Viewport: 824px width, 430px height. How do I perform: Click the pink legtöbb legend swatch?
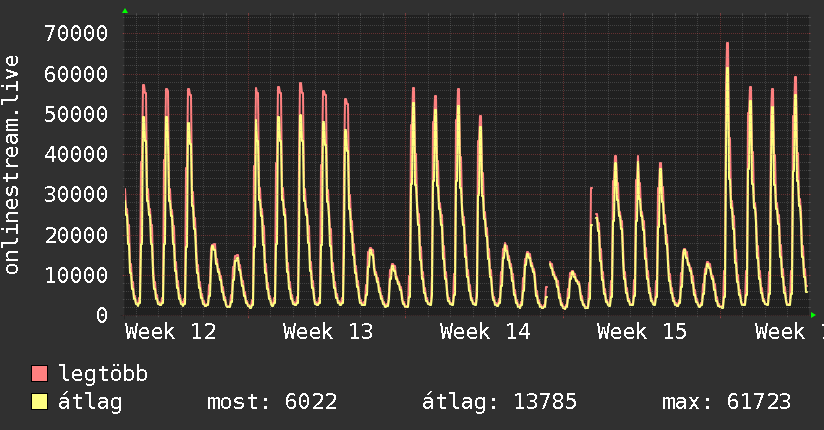[x=39, y=373]
